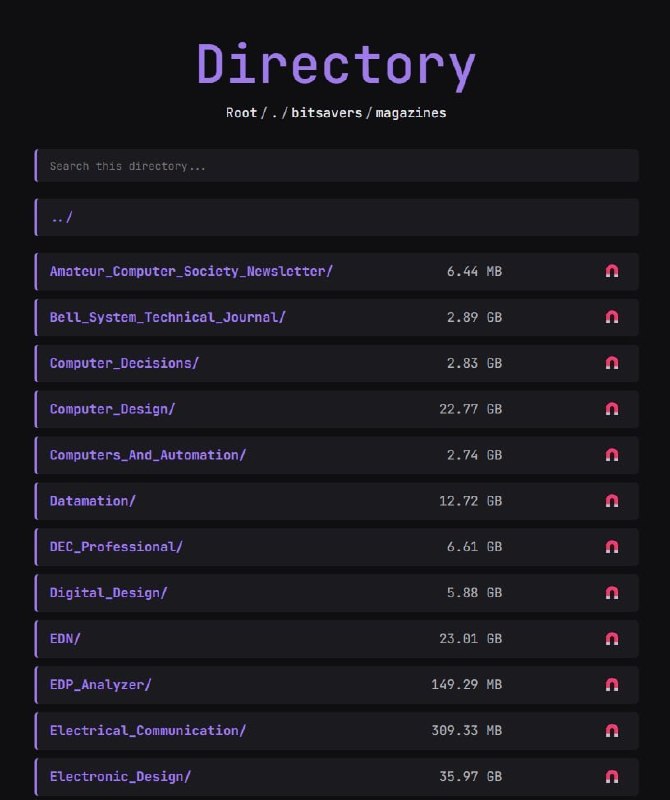
Task: Click magnet icon on Computer_Decisions row
Action: 612,363
